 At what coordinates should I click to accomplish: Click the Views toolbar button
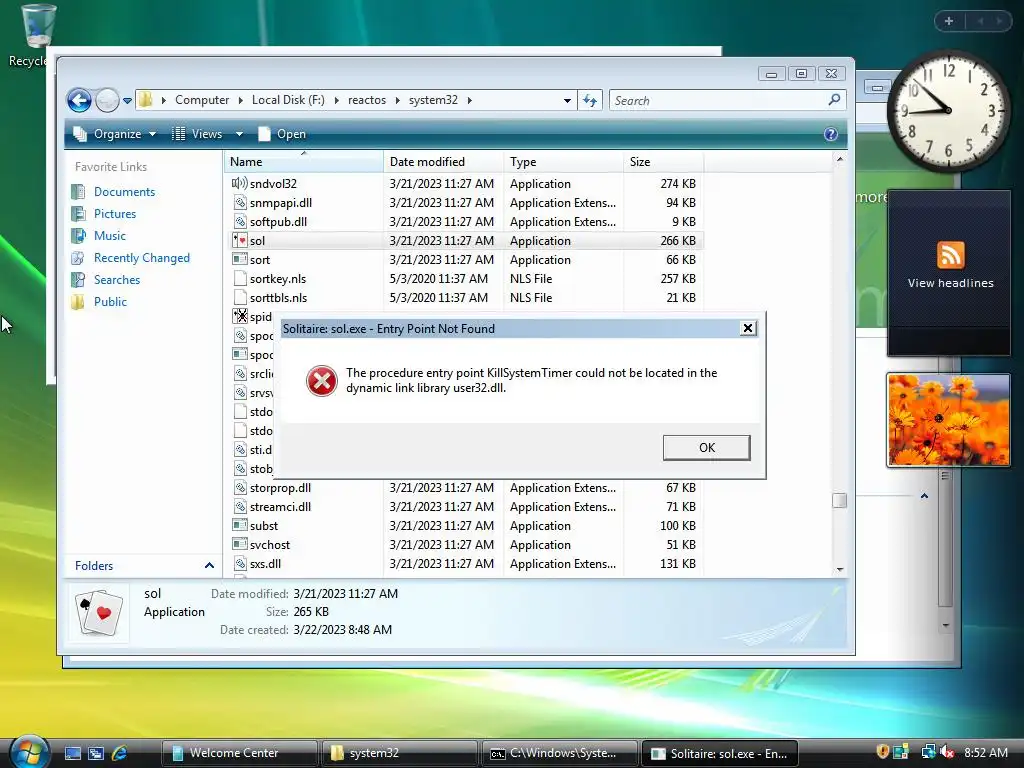[x=197, y=134]
